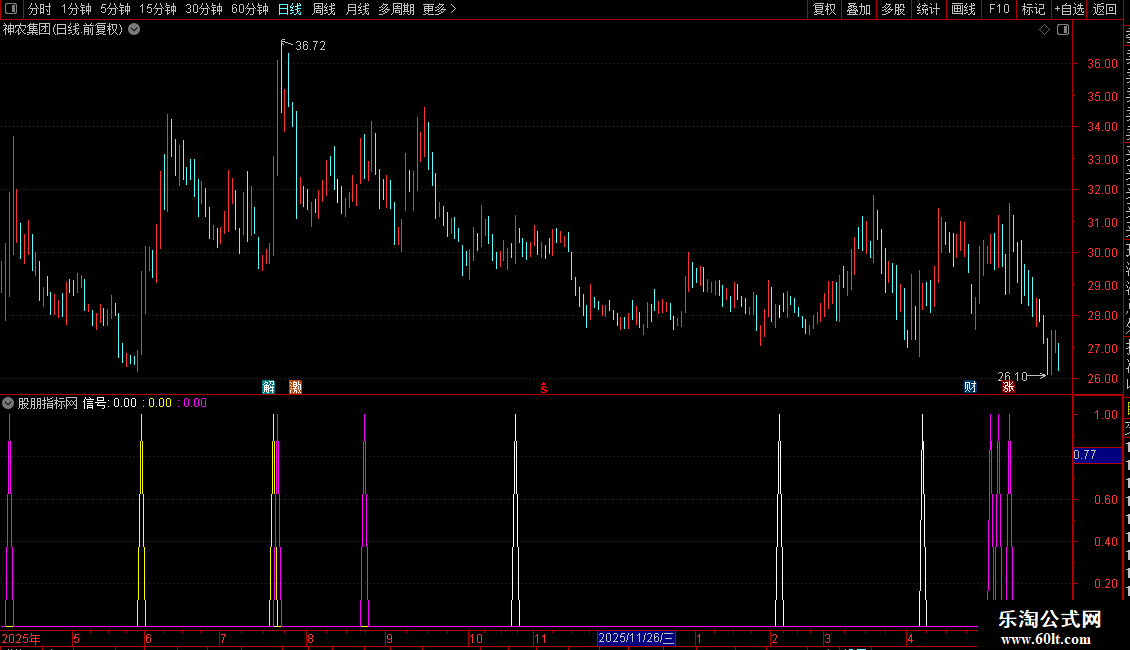Screen dimensions: 1130x650
Task: Open F10 company information
Action: coord(999,9)
